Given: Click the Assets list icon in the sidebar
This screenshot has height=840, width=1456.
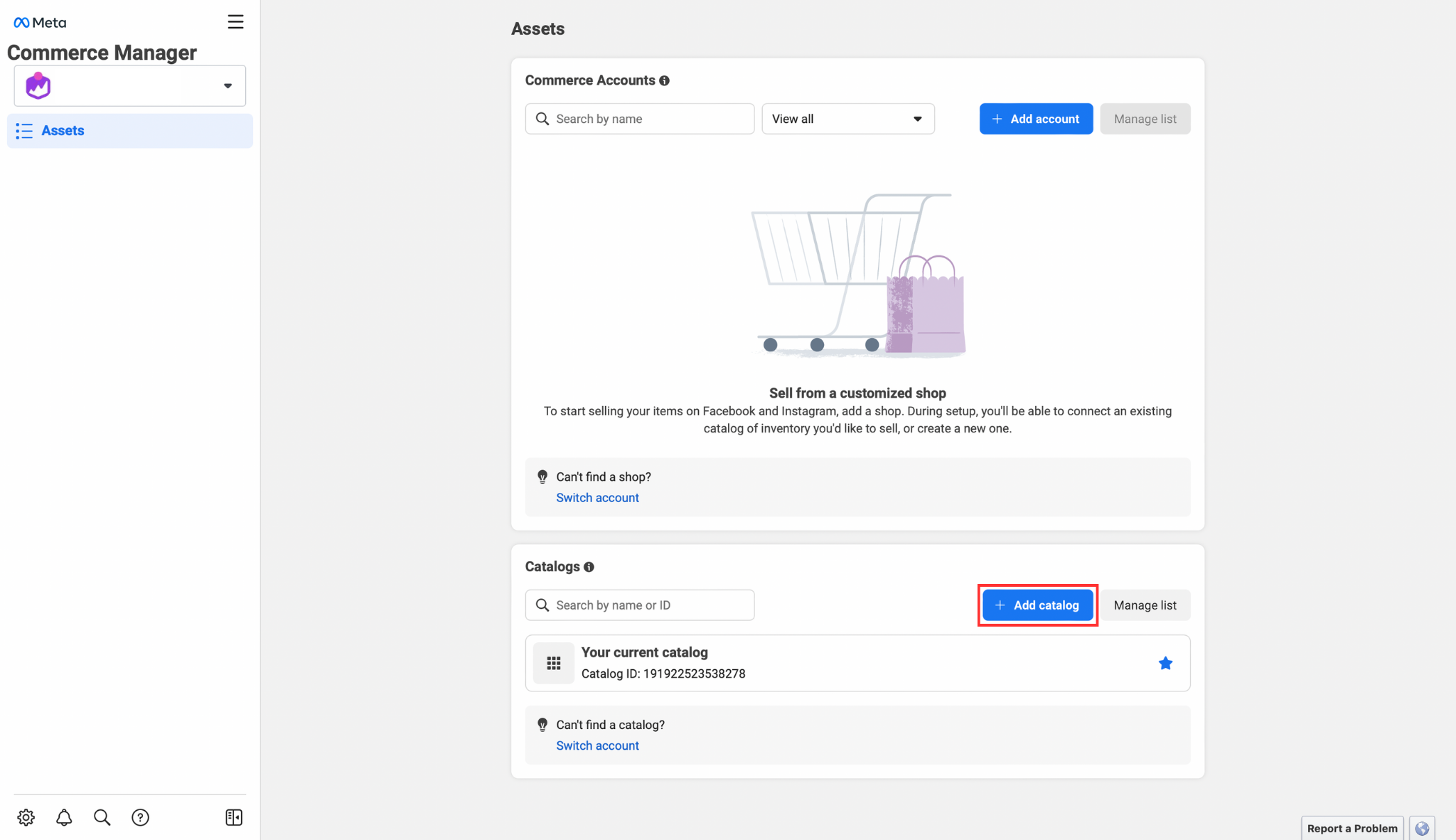Looking at the screenshot, I should 24,131.
